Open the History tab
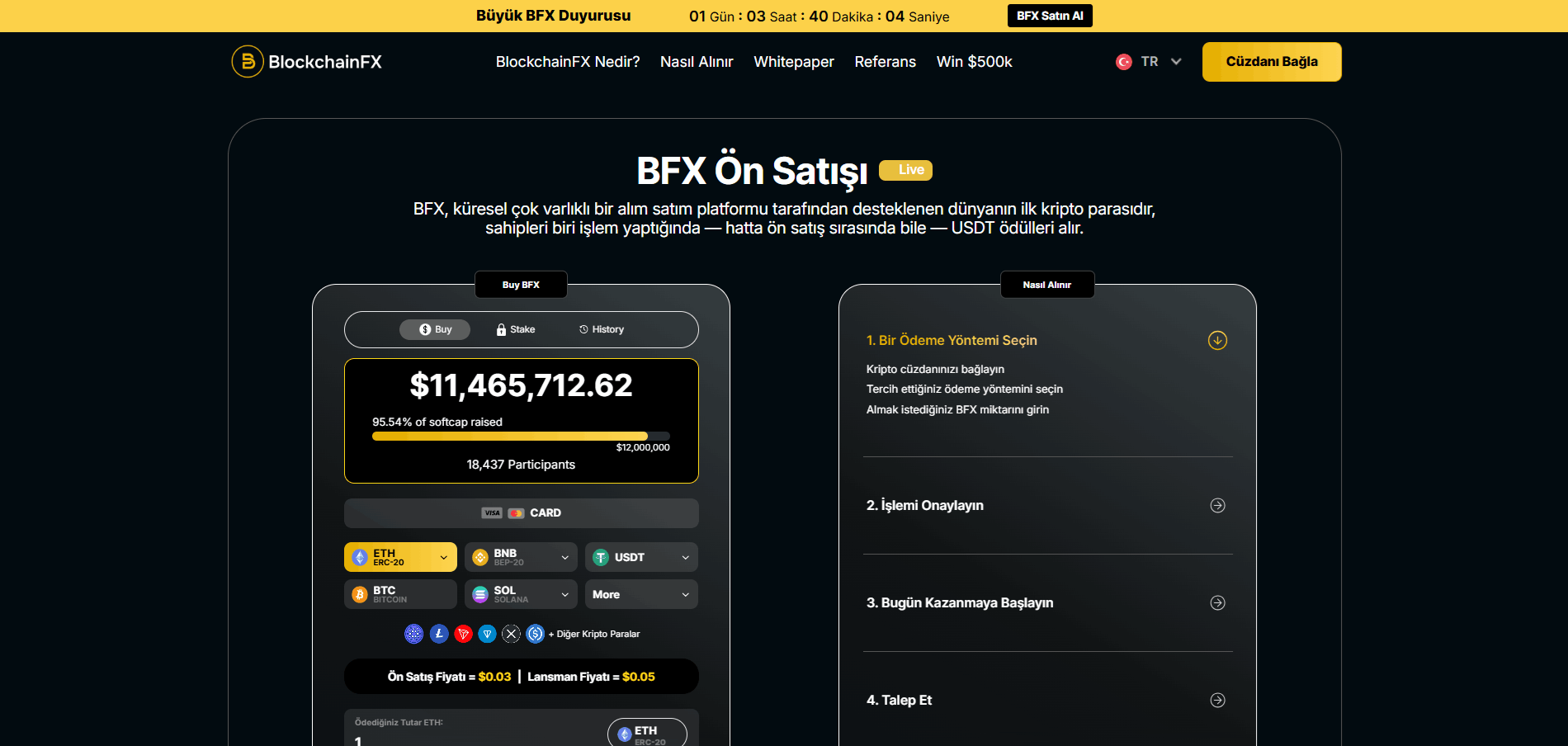The width and height of the screenshot is (1568, 746). [602, 329]
